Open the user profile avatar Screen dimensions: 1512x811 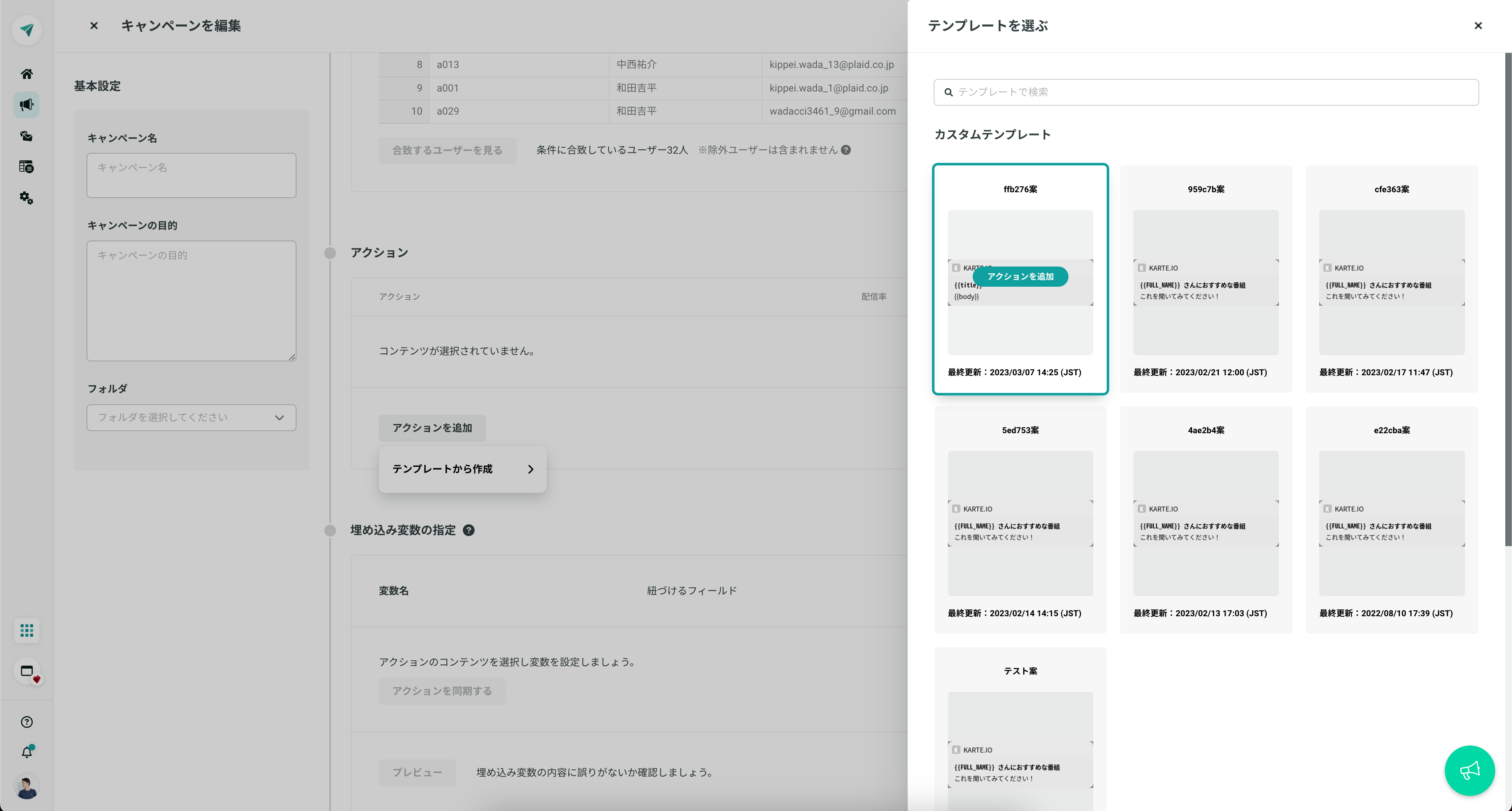(26, 786)
